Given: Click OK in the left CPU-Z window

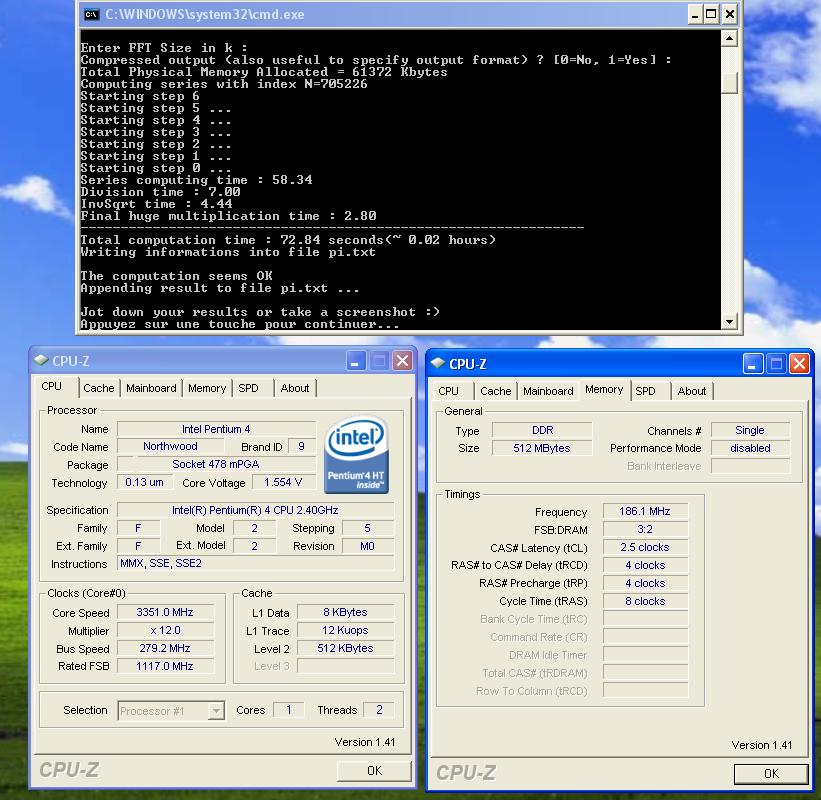Looking at the screenshot, I should point(374,771).
